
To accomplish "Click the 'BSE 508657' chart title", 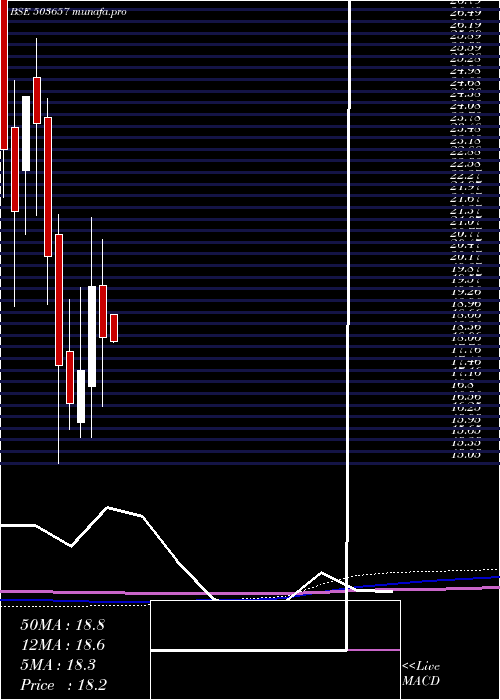I will click(39, 12).
